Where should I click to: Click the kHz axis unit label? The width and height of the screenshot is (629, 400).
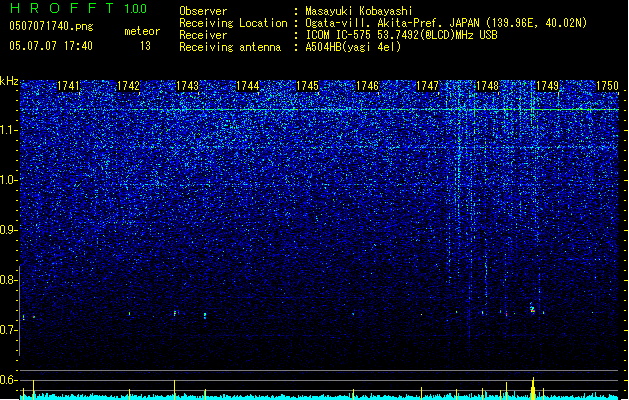click(9, 81)
